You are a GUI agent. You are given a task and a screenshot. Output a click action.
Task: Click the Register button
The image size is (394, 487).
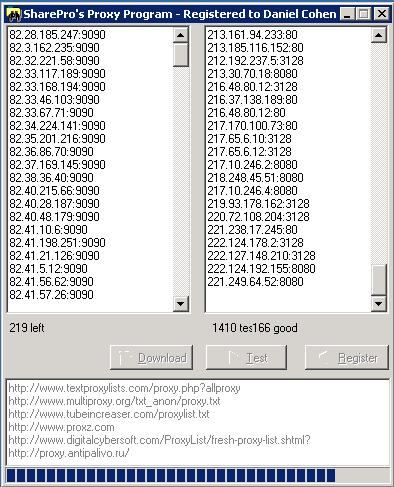(347, 358)
